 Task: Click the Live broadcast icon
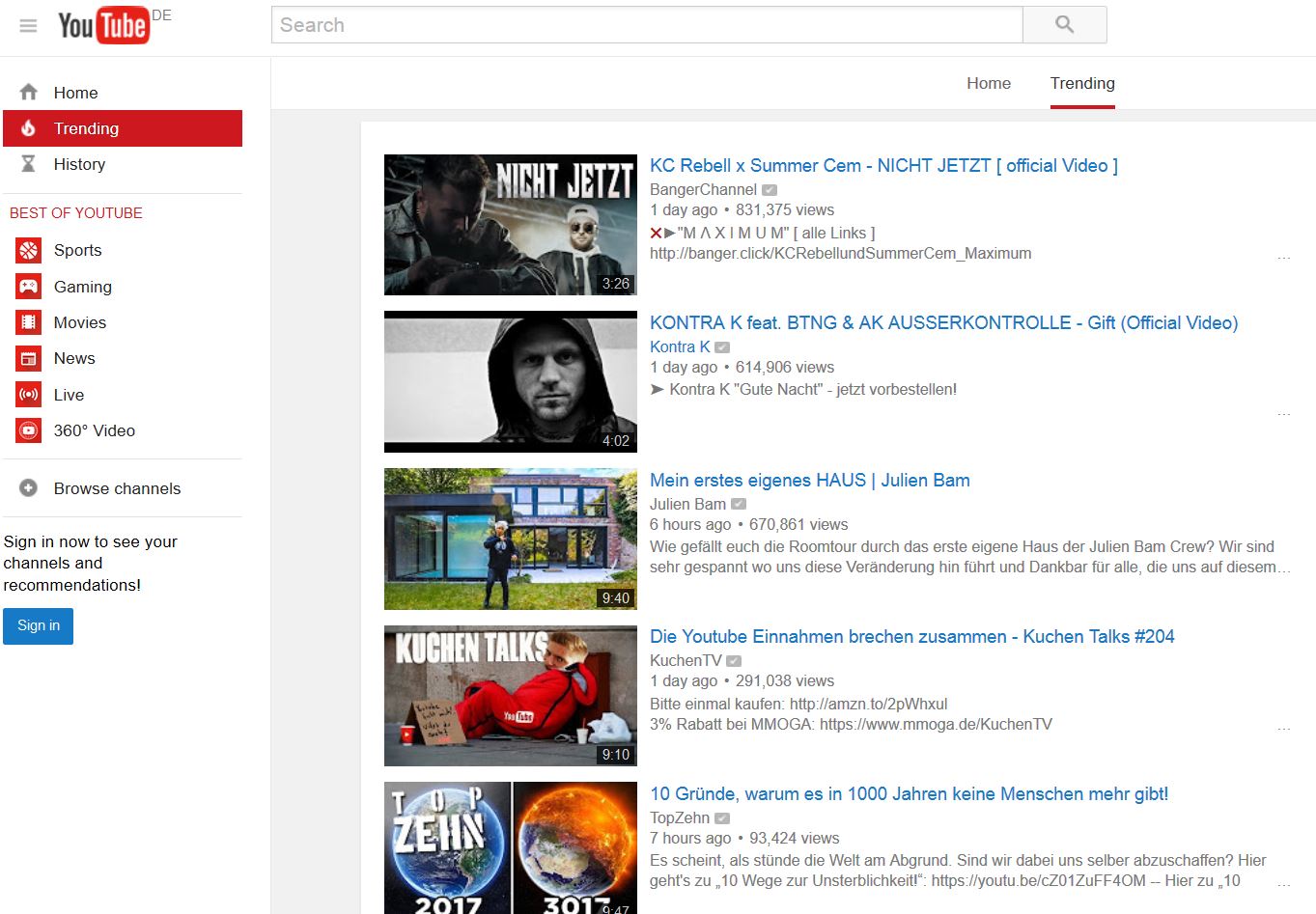tap(29, 395)
